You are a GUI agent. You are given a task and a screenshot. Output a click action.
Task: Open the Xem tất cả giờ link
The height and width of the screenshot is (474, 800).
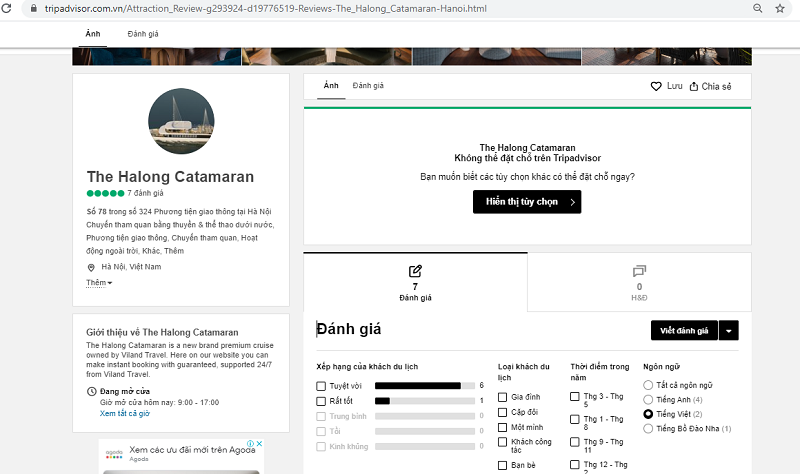coord(125,413)
